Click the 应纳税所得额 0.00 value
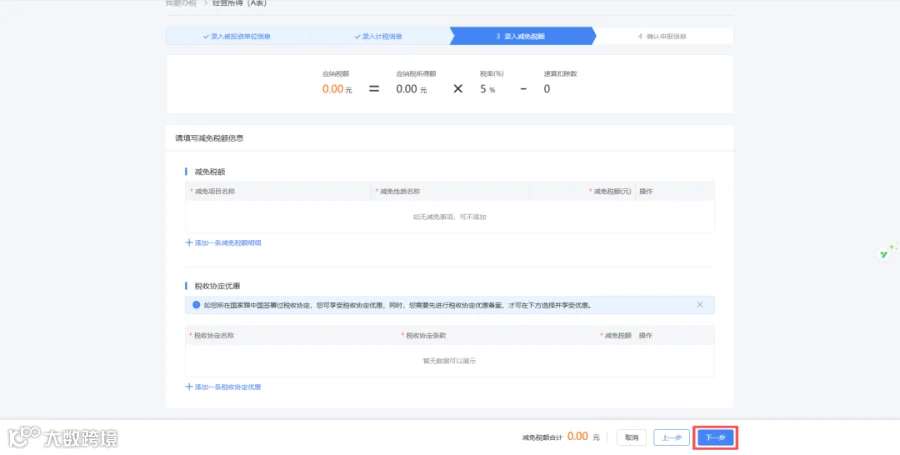This screenshot has height=455, width=900. [x=406, y=89]
